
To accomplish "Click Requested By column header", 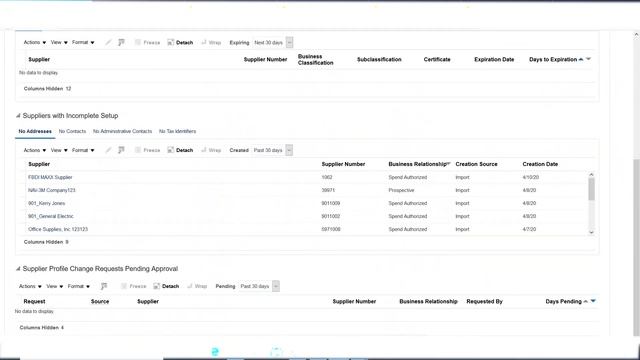I will tap(484, 302).
